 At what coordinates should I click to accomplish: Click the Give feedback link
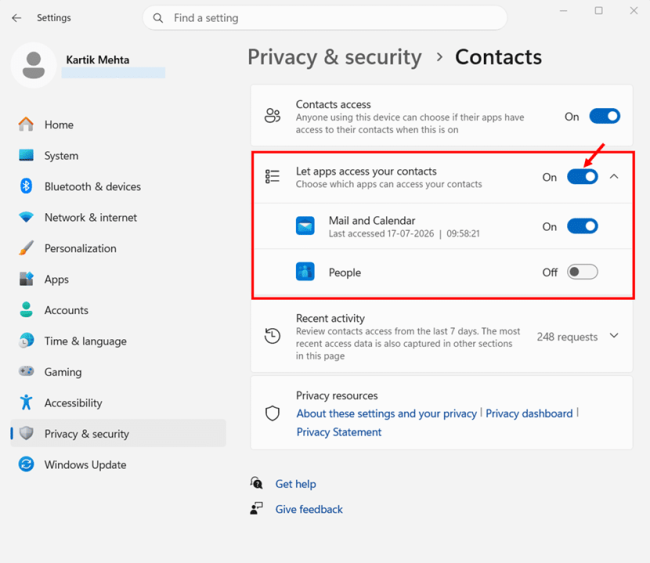309,509
